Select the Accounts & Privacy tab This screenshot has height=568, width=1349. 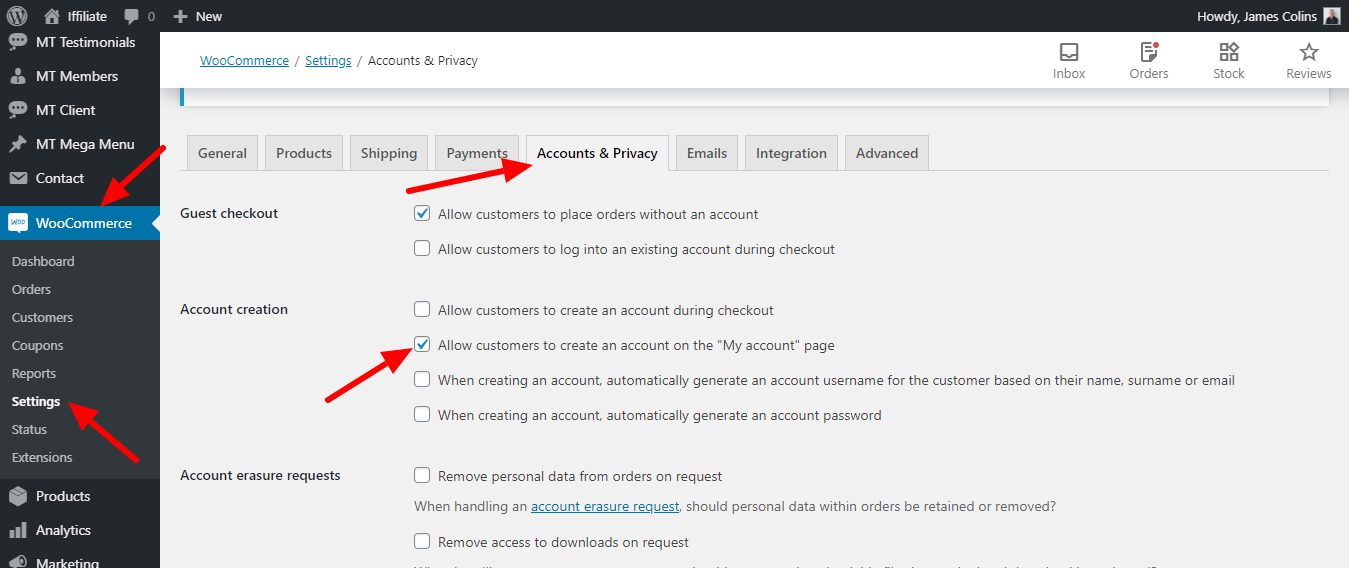click(x=597, y=153)
